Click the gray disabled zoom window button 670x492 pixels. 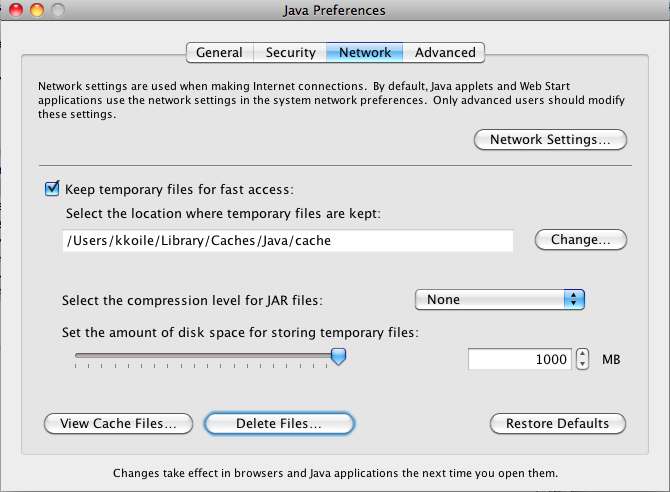coord(58,10)
